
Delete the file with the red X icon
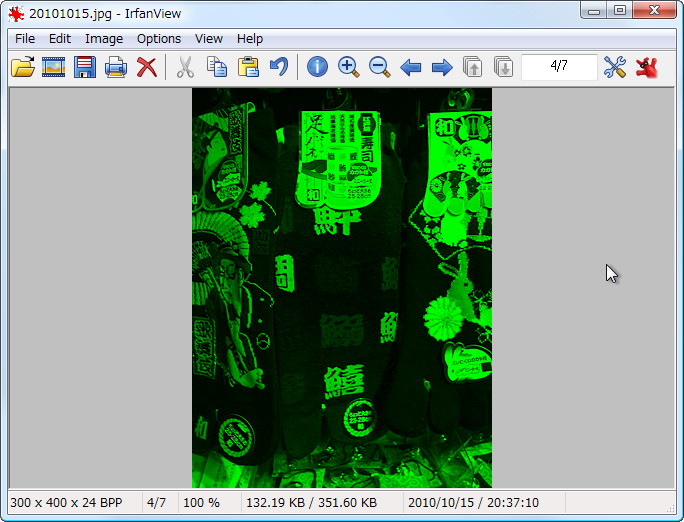(147, 67)
